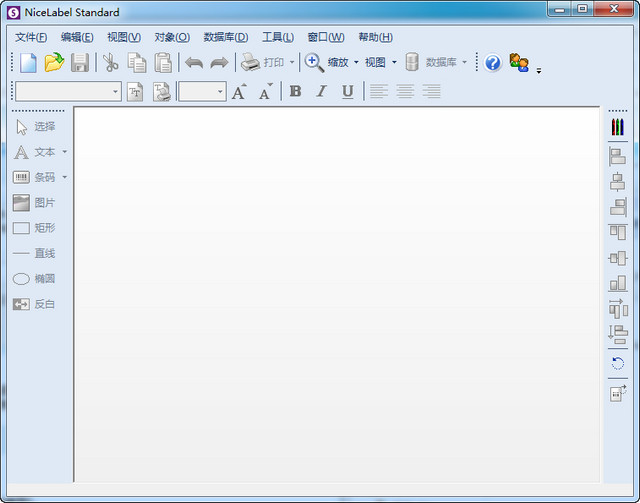The width and height of the screenshot is (640, 503).
Task: Open an existing label file
Action: coord(54,63)
